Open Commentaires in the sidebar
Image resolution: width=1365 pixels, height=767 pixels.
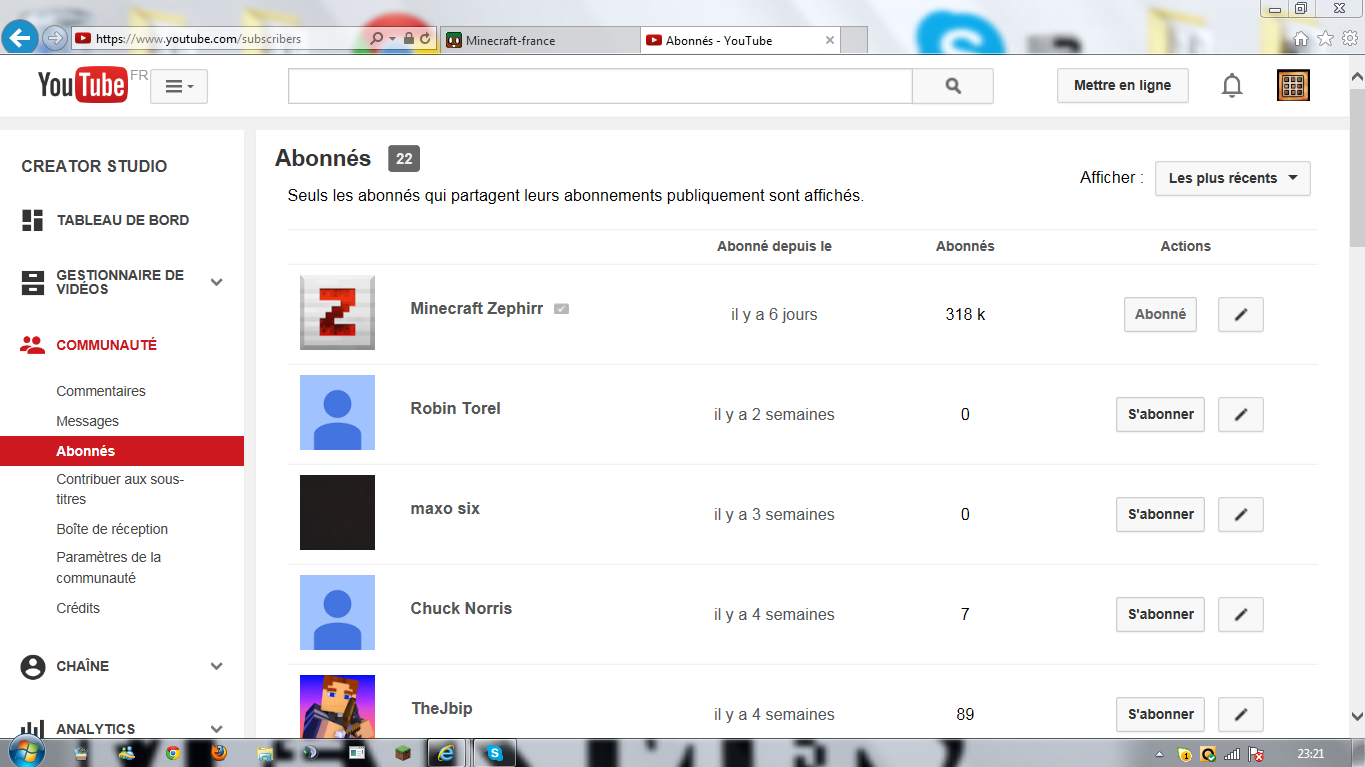(101, 391)
